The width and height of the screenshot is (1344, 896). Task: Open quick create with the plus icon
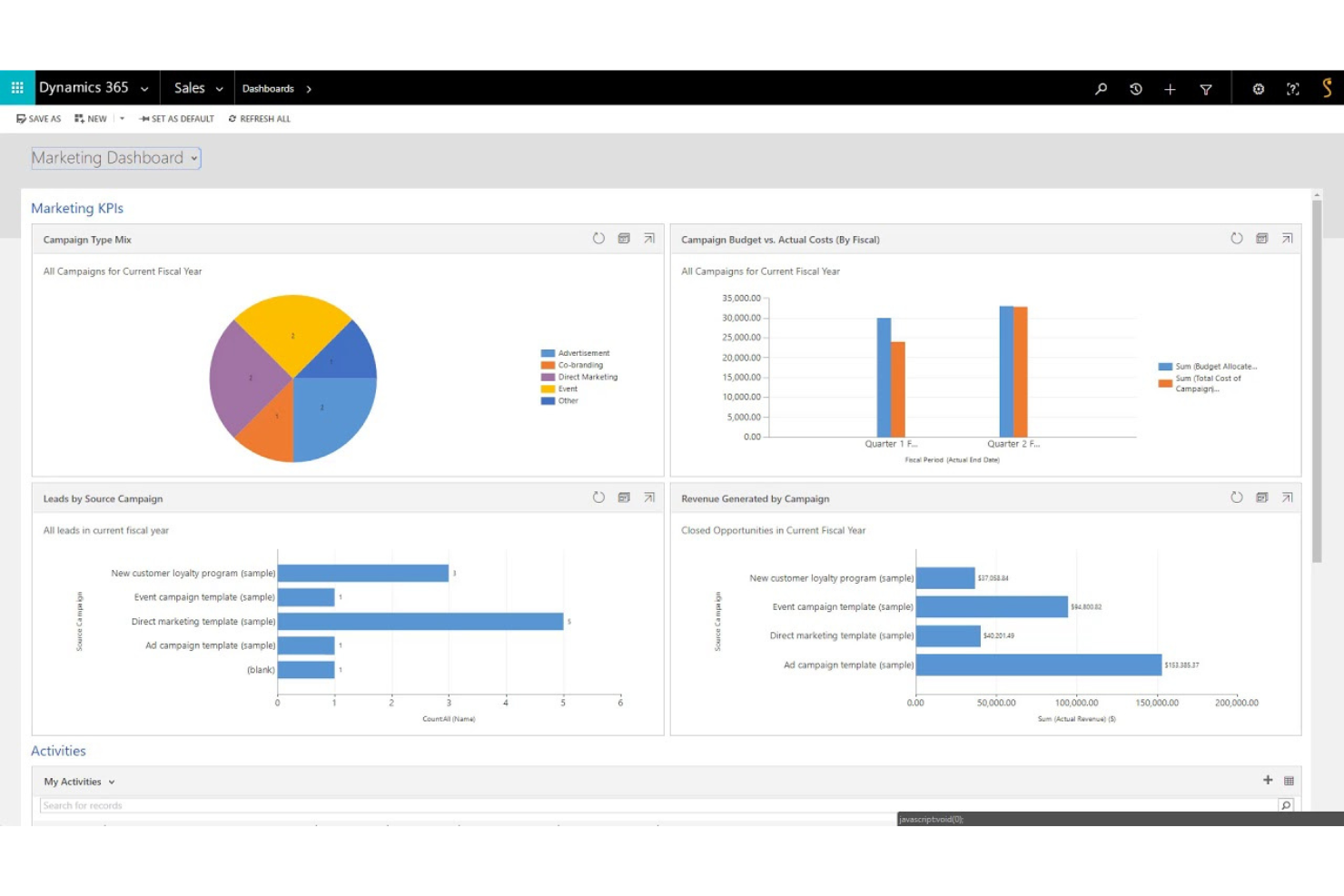(1170, 88)
